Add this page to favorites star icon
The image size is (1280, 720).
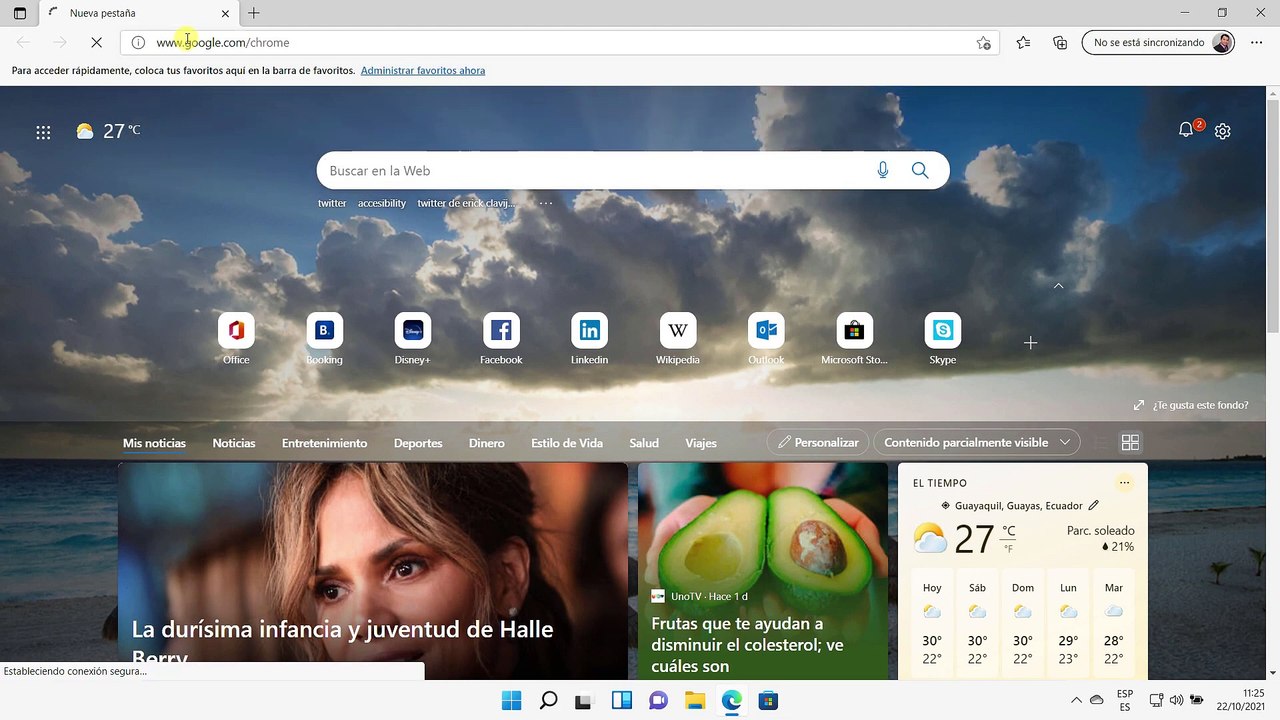point(984,43)
